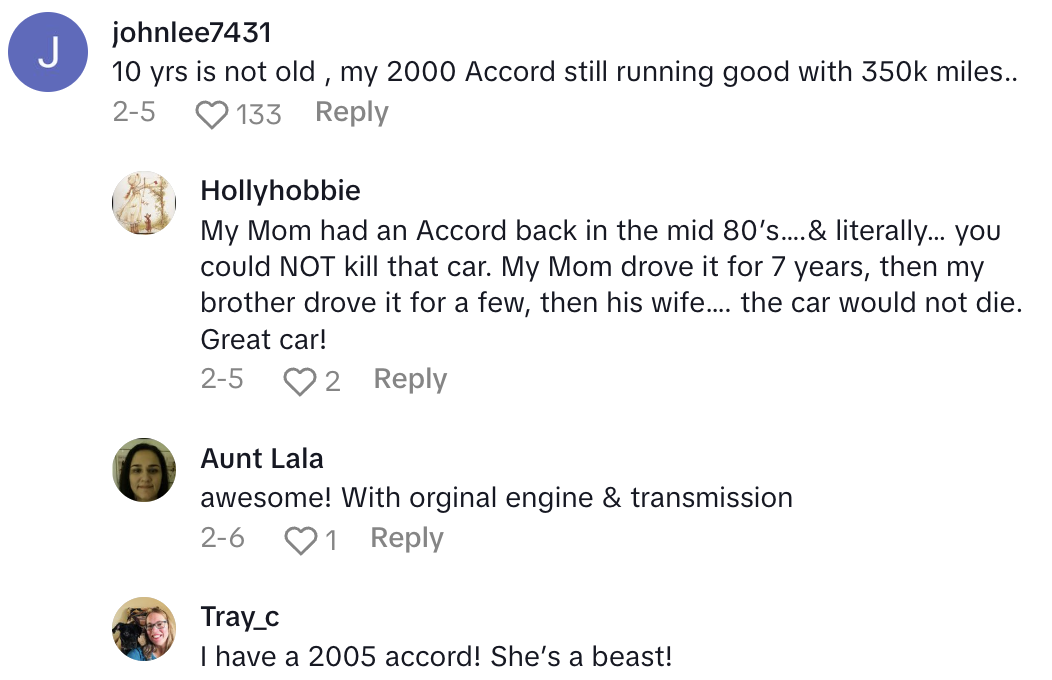The width and height of the screenshot is (1052, 680).
Task: Click Hollyhobbie's profile picture
Action: pyautogui.click(x=144, y=203)
